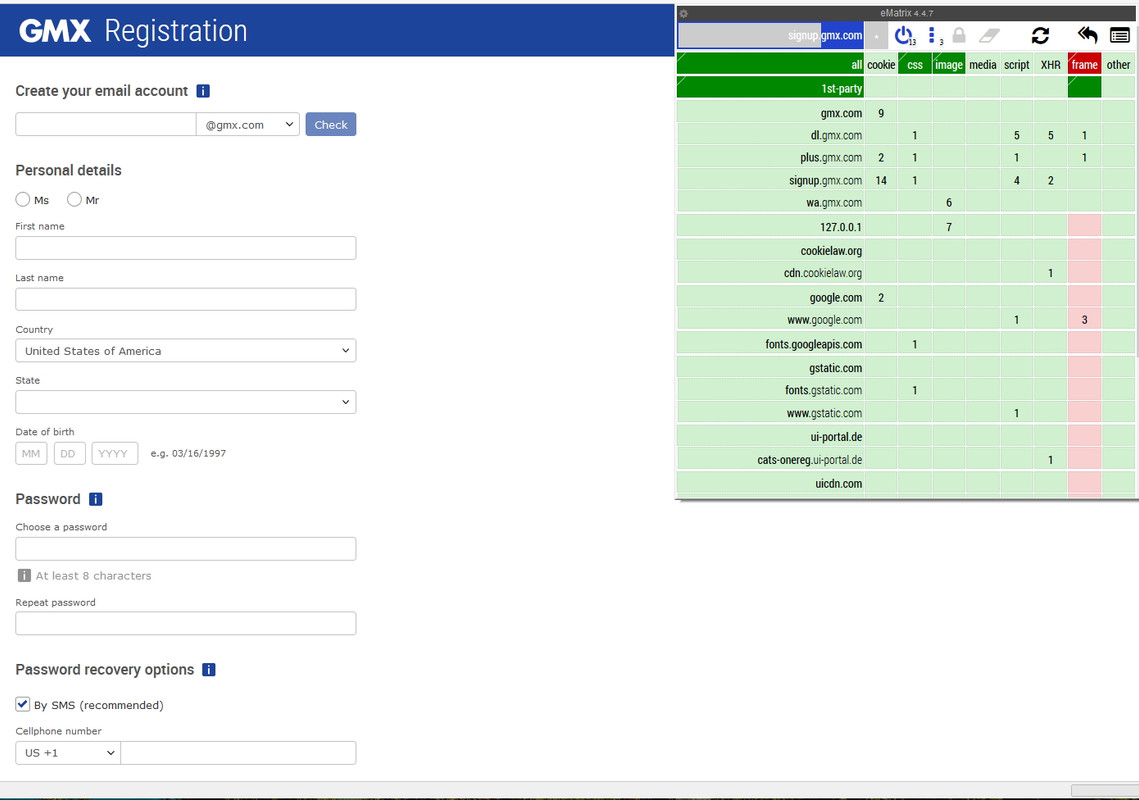Click the horizontal scrollbar thumb at page bottom
The image size is (1139, 800).
coord(1105,790)
